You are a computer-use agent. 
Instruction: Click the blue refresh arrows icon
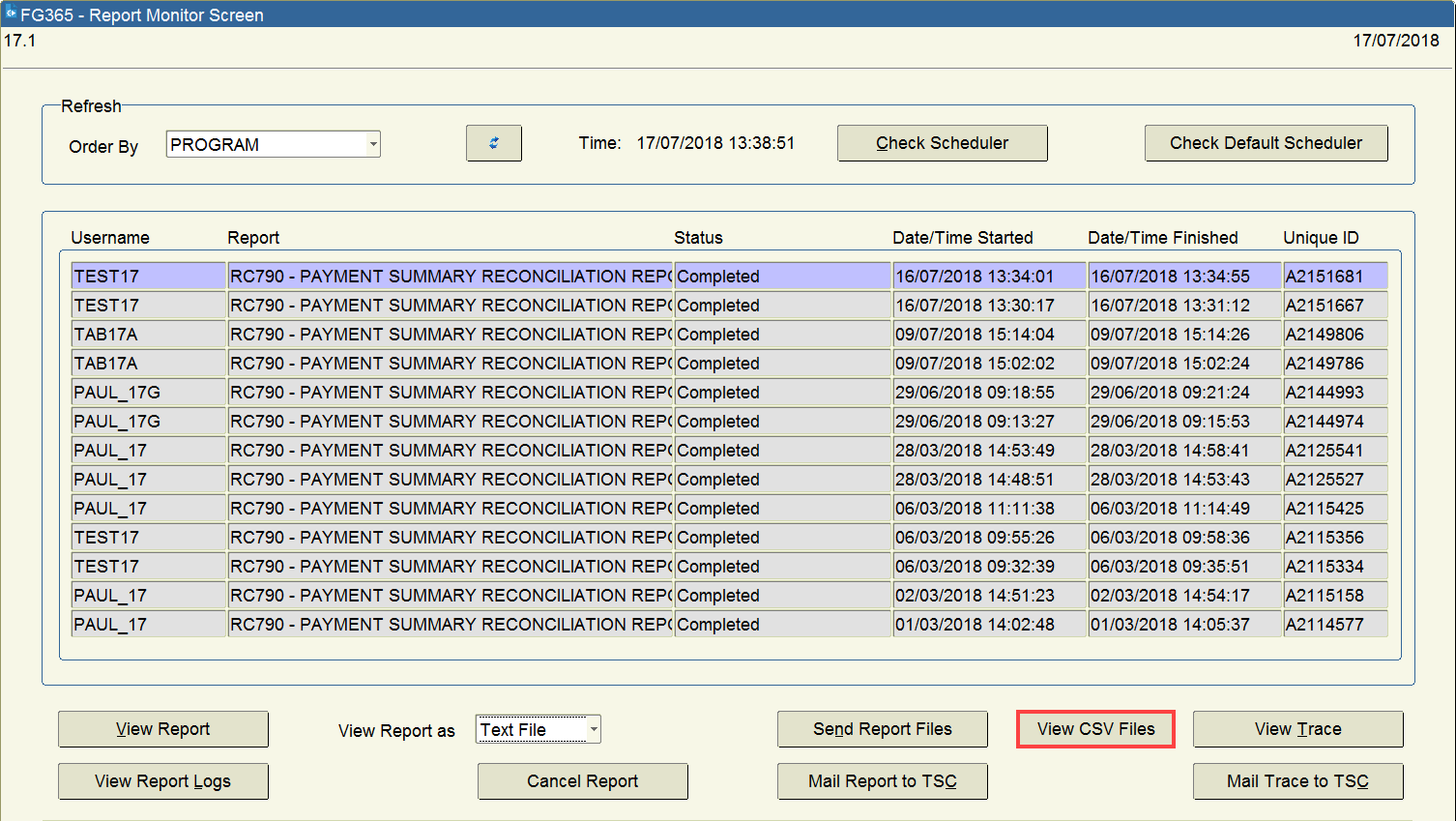click(493, 143)
